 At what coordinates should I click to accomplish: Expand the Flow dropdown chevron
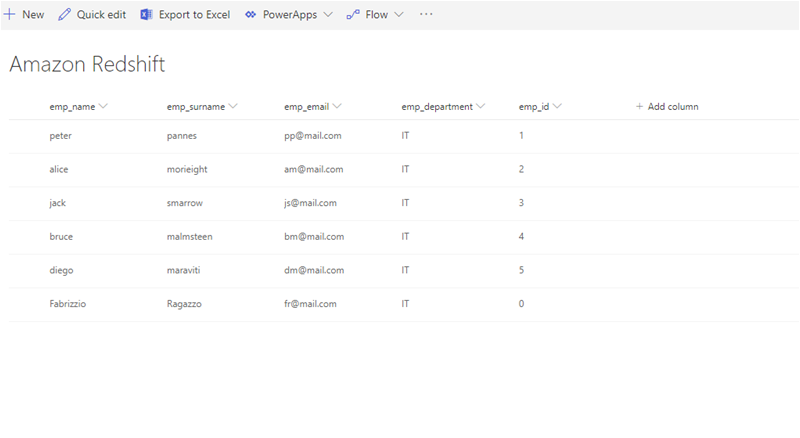point(399,15)
